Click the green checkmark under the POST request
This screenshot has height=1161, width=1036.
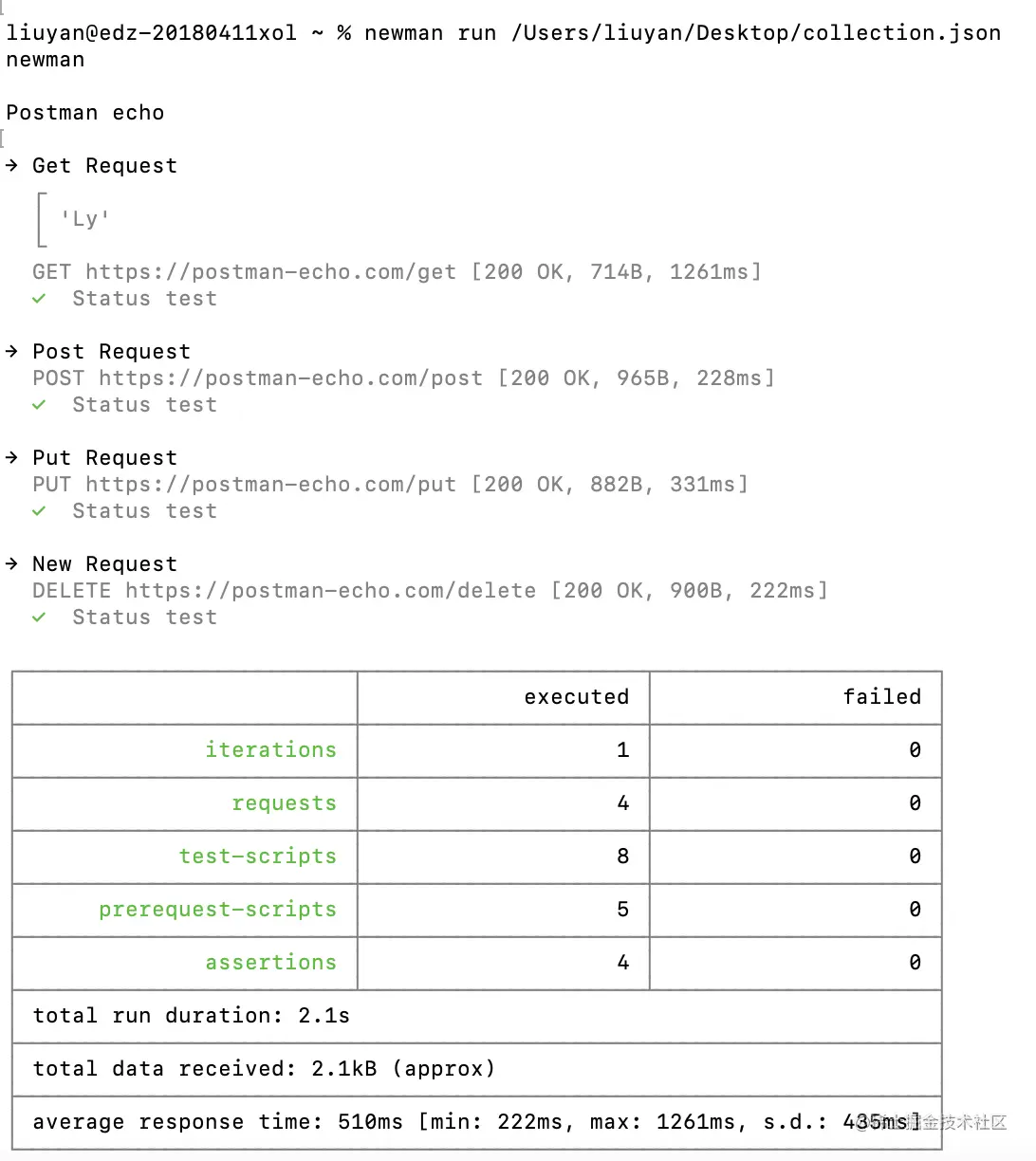39,405
